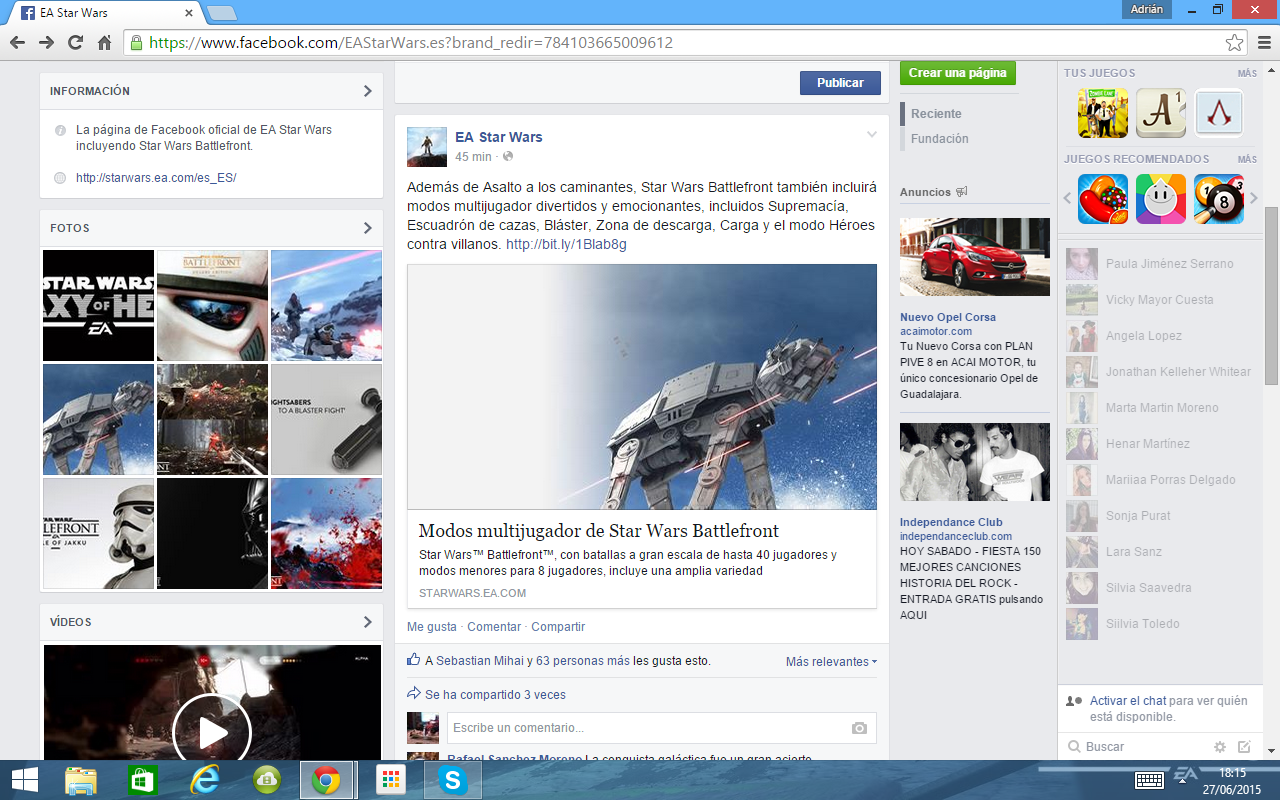Click the Chrome forward arrow

[46, 43]
